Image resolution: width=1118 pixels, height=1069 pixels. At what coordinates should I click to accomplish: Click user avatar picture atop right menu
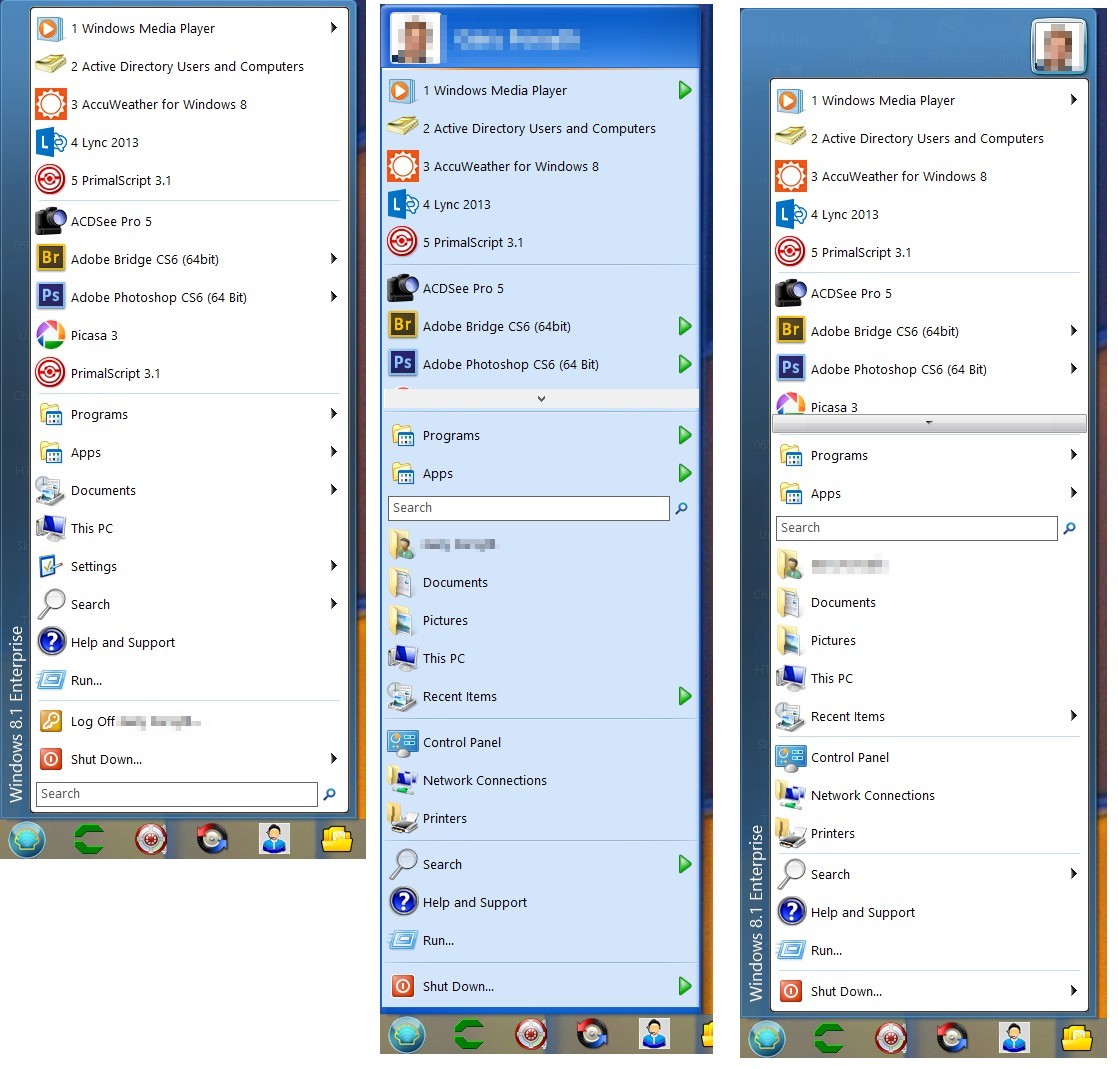(1058, 47)
